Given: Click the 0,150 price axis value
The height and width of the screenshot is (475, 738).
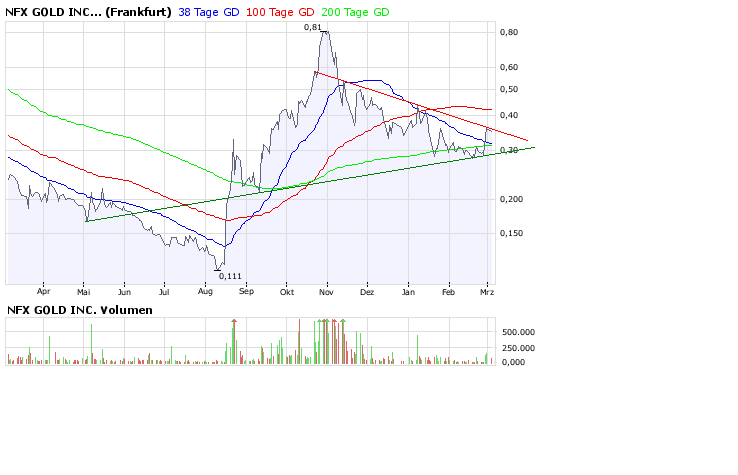Looking at the screenshot, I should point(513,233).
